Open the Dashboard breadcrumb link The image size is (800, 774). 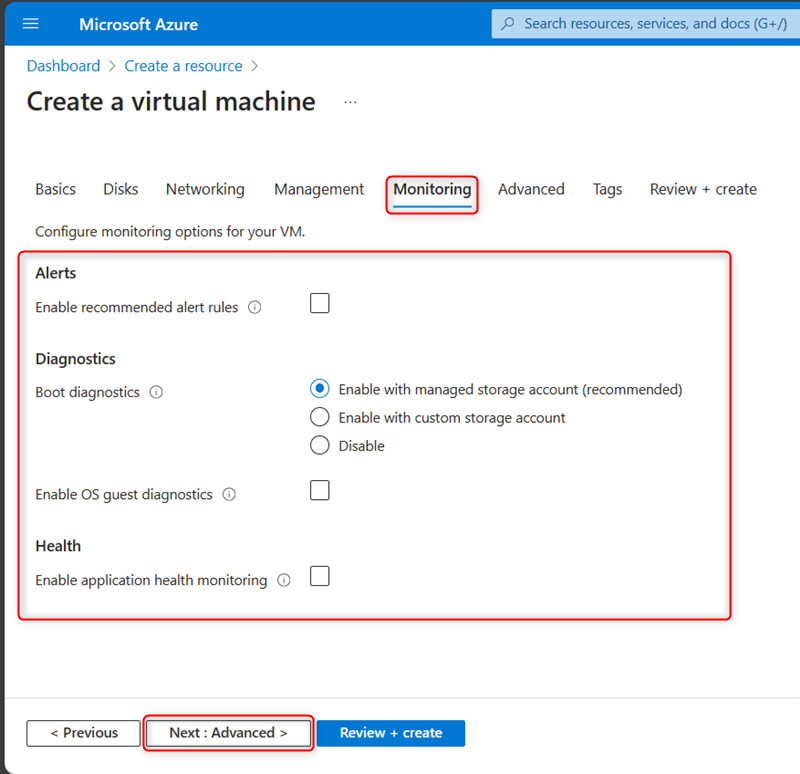tap(63, 65)
